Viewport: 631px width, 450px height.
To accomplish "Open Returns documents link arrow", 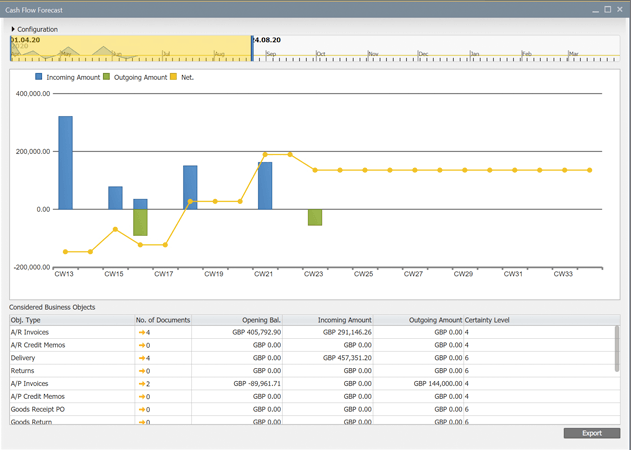I will click(142, 371).
